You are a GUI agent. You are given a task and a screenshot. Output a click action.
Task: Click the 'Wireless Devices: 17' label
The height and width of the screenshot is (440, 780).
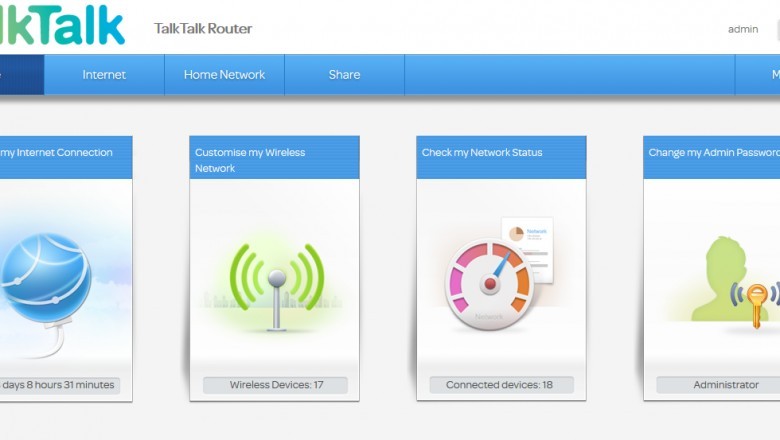pos(276,385)
